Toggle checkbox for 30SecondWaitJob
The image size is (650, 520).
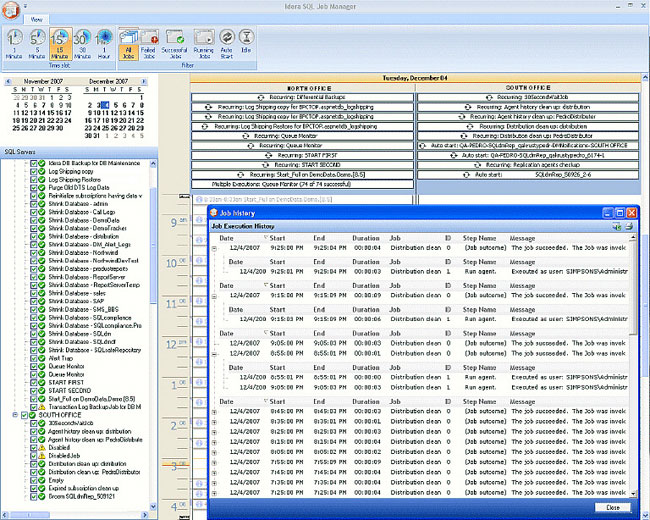(34, 423)
